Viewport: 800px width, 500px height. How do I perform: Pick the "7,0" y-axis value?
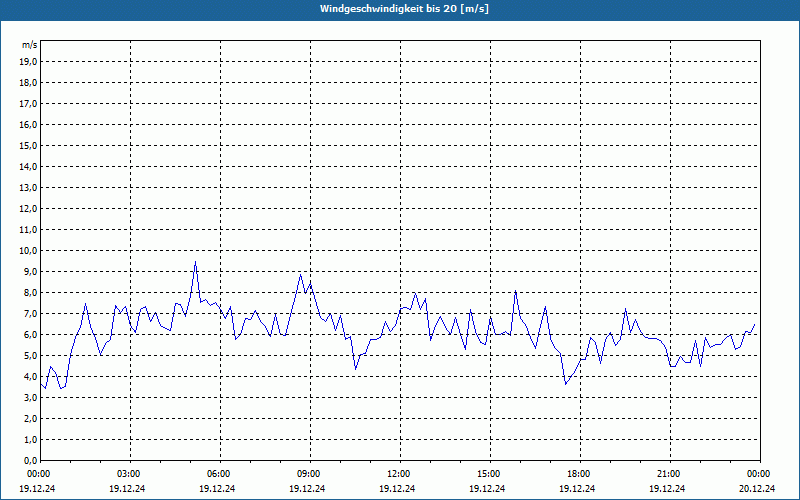point(30,313)
